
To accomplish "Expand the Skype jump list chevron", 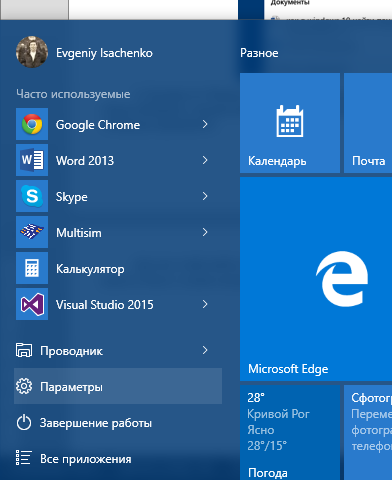I will pyautogui.click(x=205, y=196).
